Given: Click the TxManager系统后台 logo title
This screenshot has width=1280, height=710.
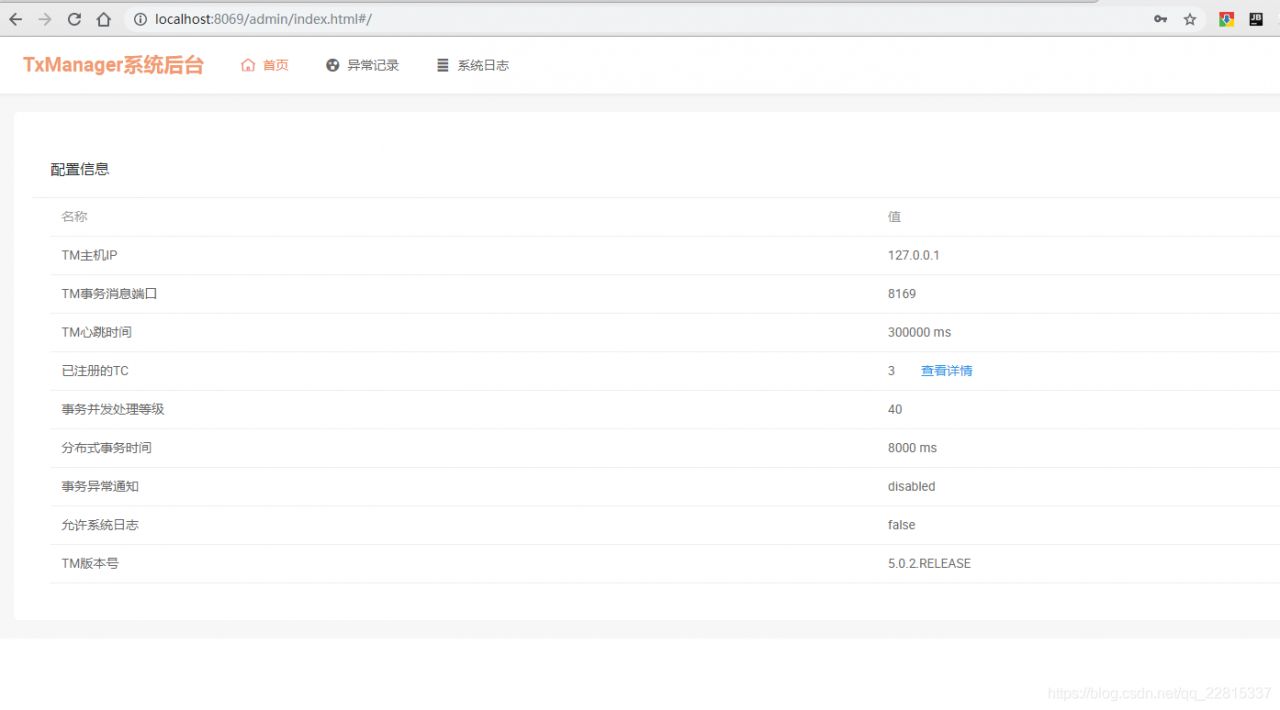Looking at the screenshot, I should click(x=114, y=65).
